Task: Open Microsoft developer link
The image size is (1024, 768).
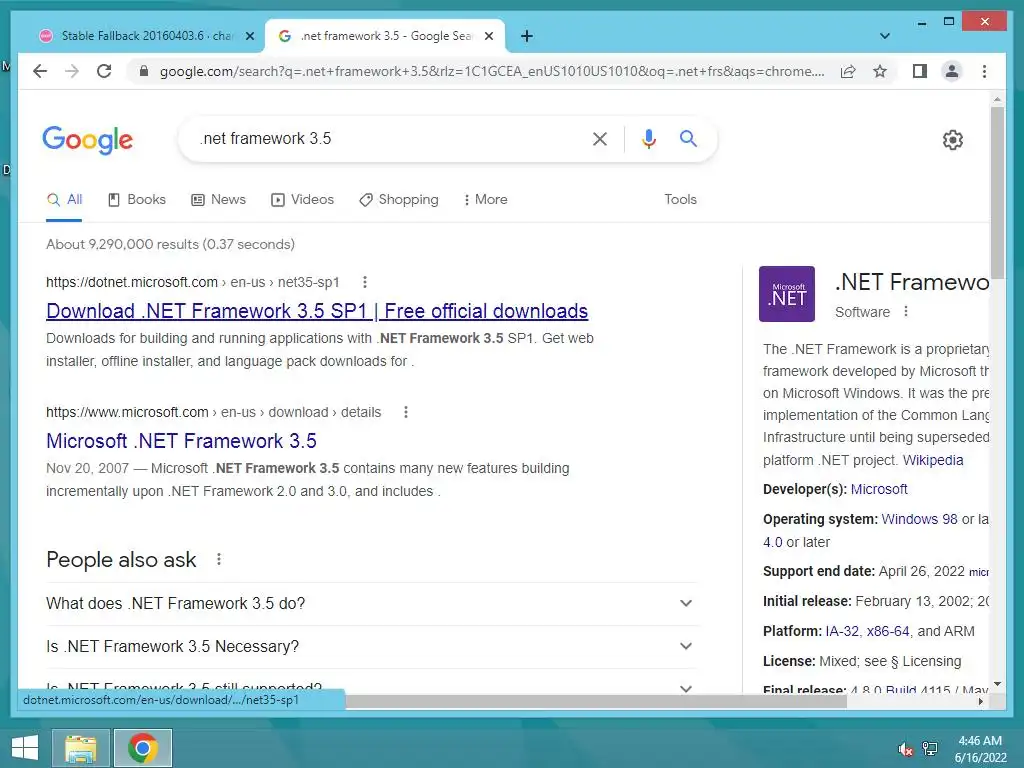Action: pos(879,489)
